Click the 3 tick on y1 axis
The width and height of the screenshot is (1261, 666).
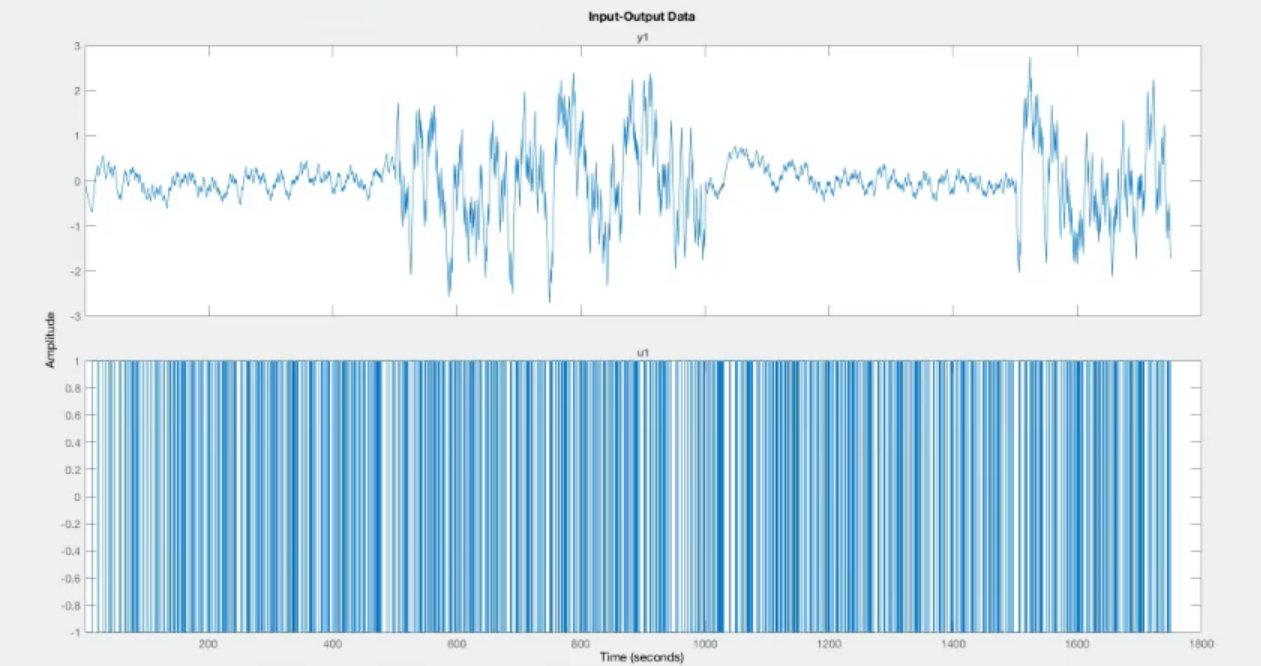tap(77, 46)
